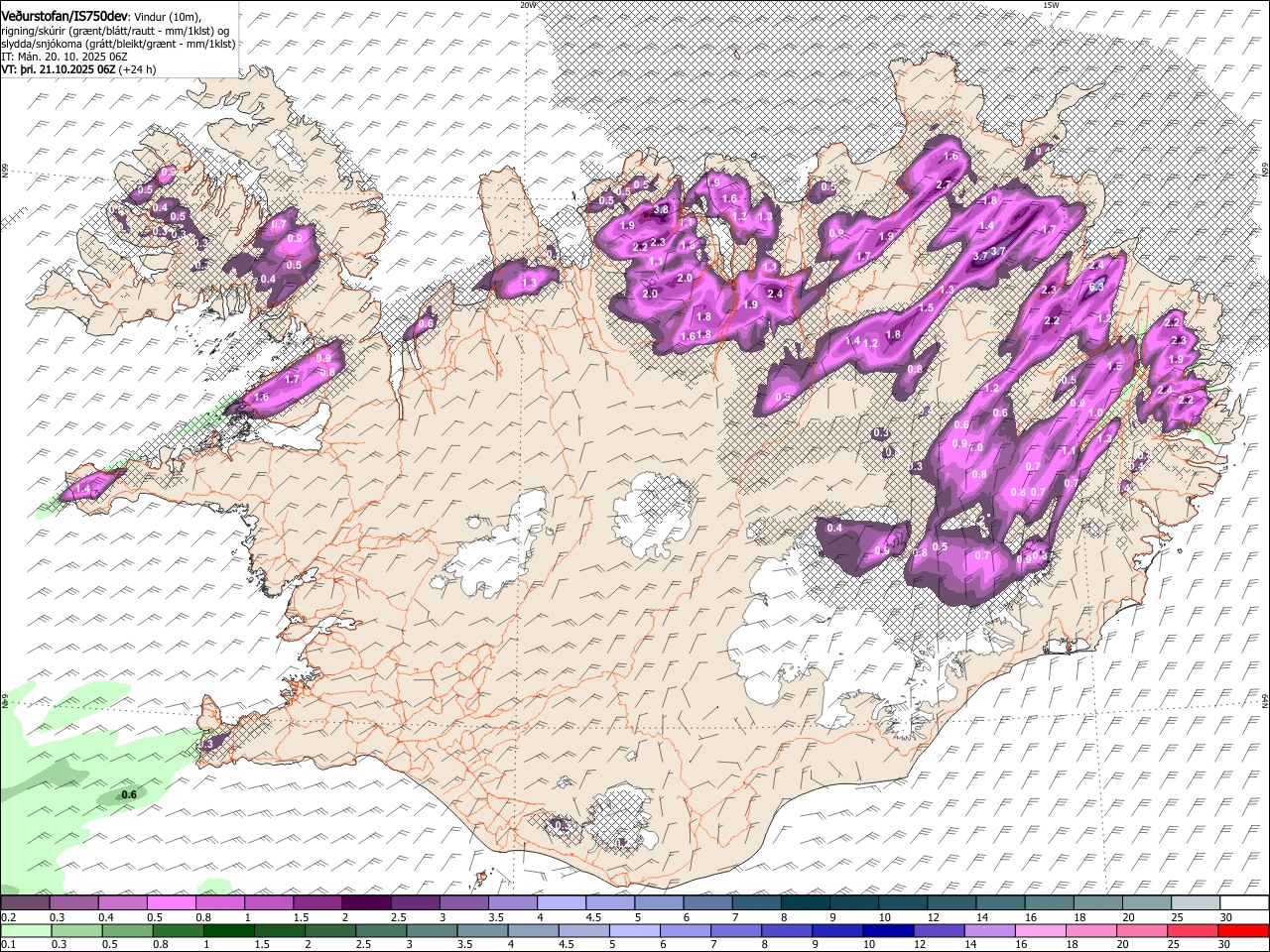Click the initial time 'IT: Mán. 20. 10. 2025 06Z'
The image size is (1270, 952).
point(64,57)
